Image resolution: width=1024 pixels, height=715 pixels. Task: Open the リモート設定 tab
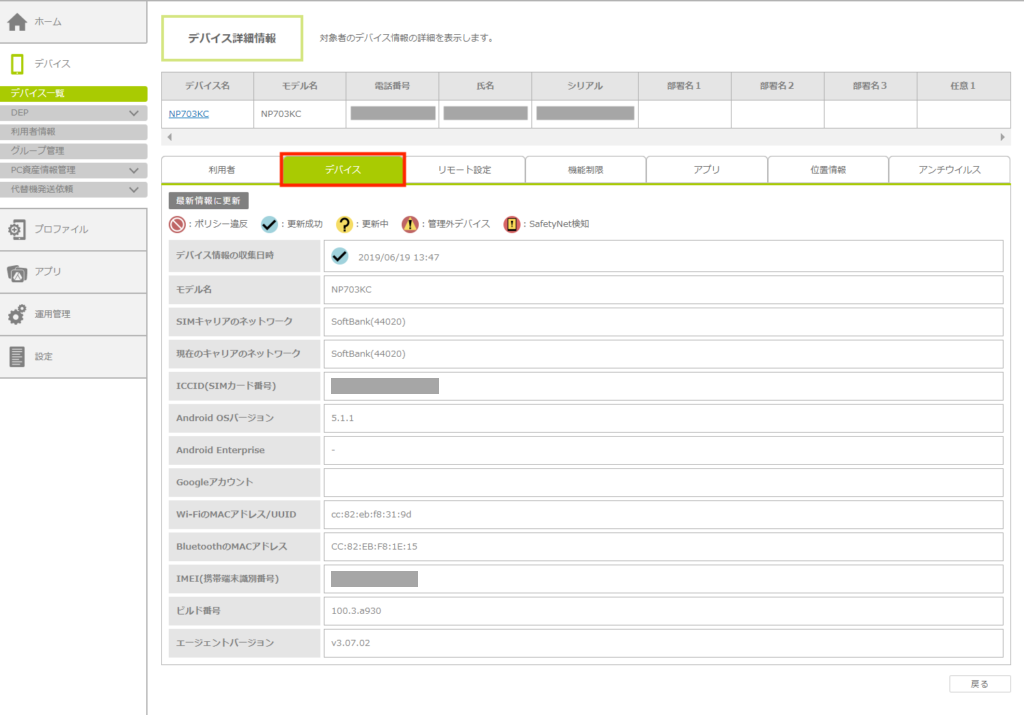464,170
